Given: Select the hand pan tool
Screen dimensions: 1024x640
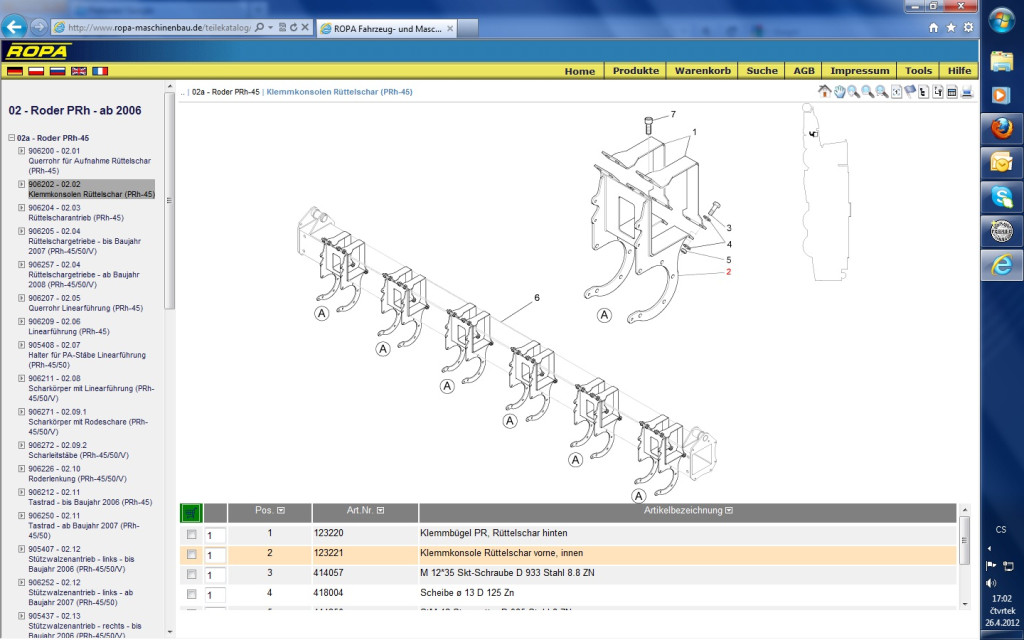Looking at the screenshot, I should tap(839, 92).
